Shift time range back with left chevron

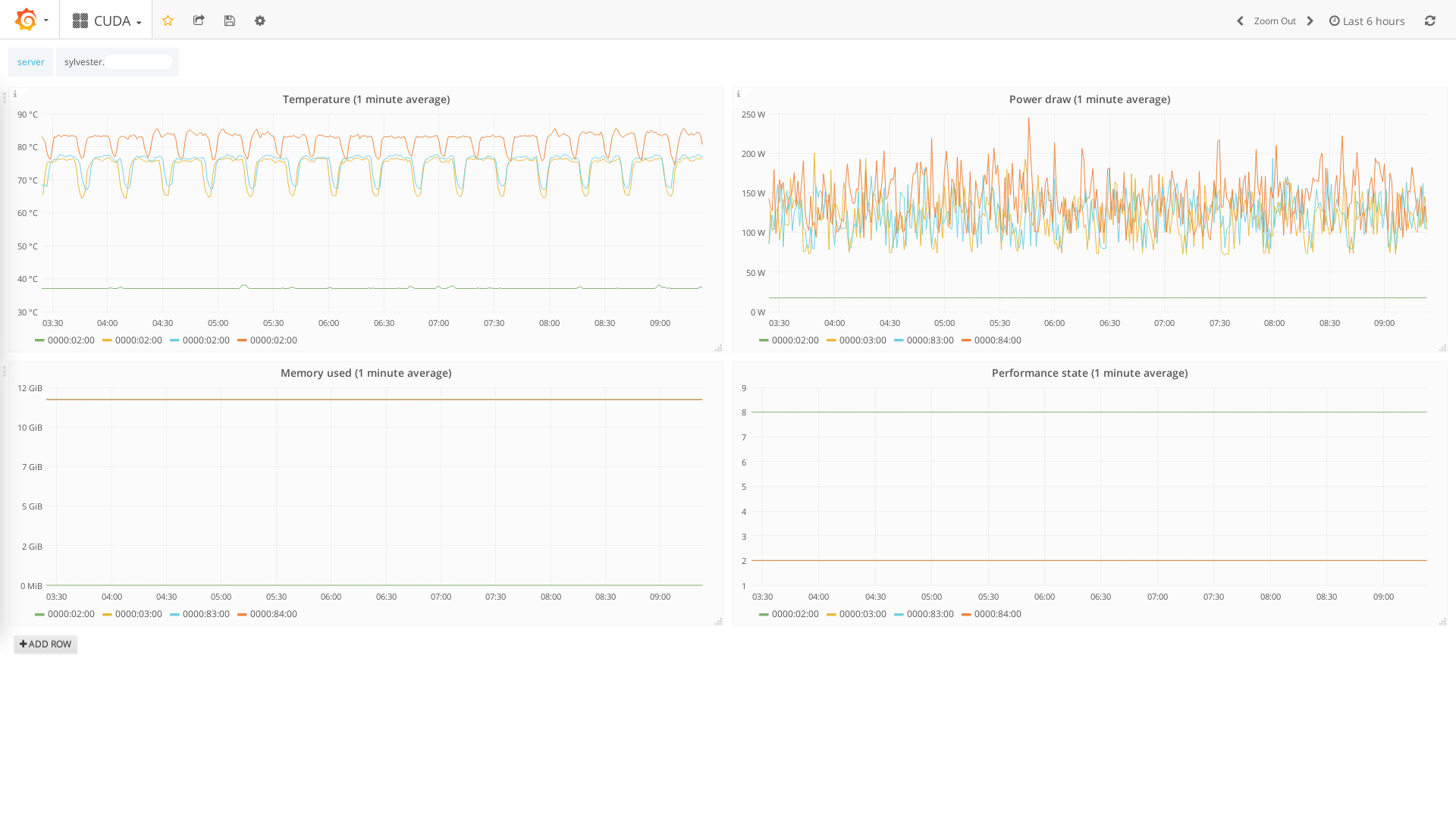(x=1240, y=21)
